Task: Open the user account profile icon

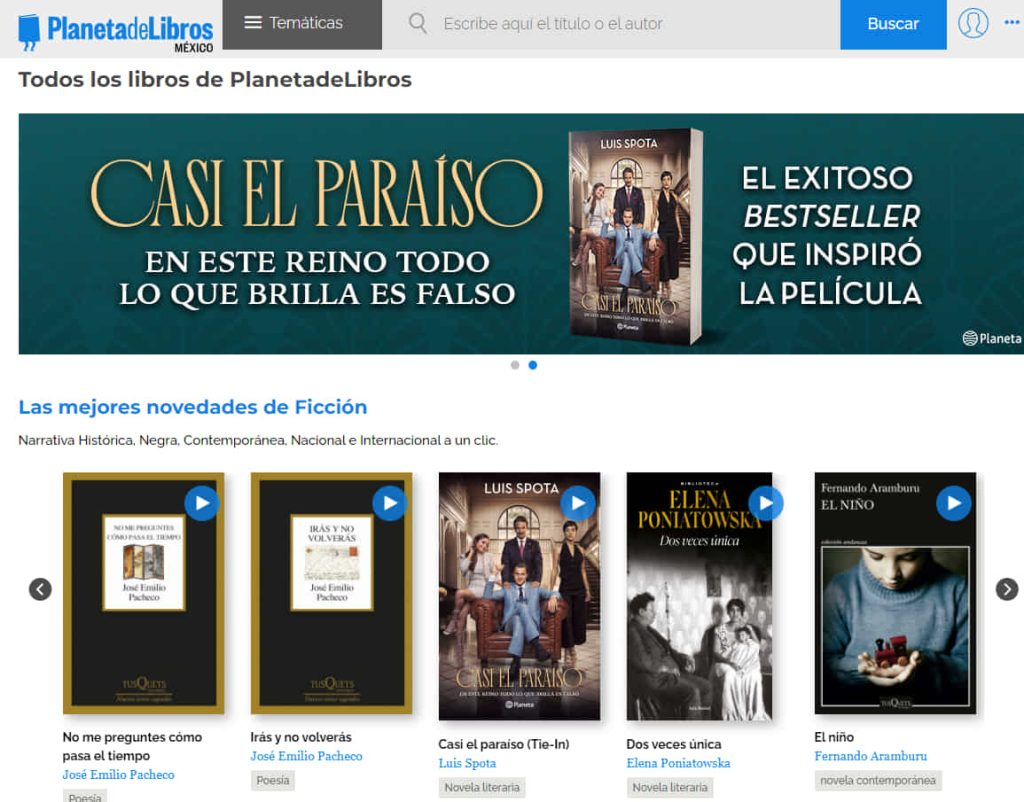Action: coord(972,23)
